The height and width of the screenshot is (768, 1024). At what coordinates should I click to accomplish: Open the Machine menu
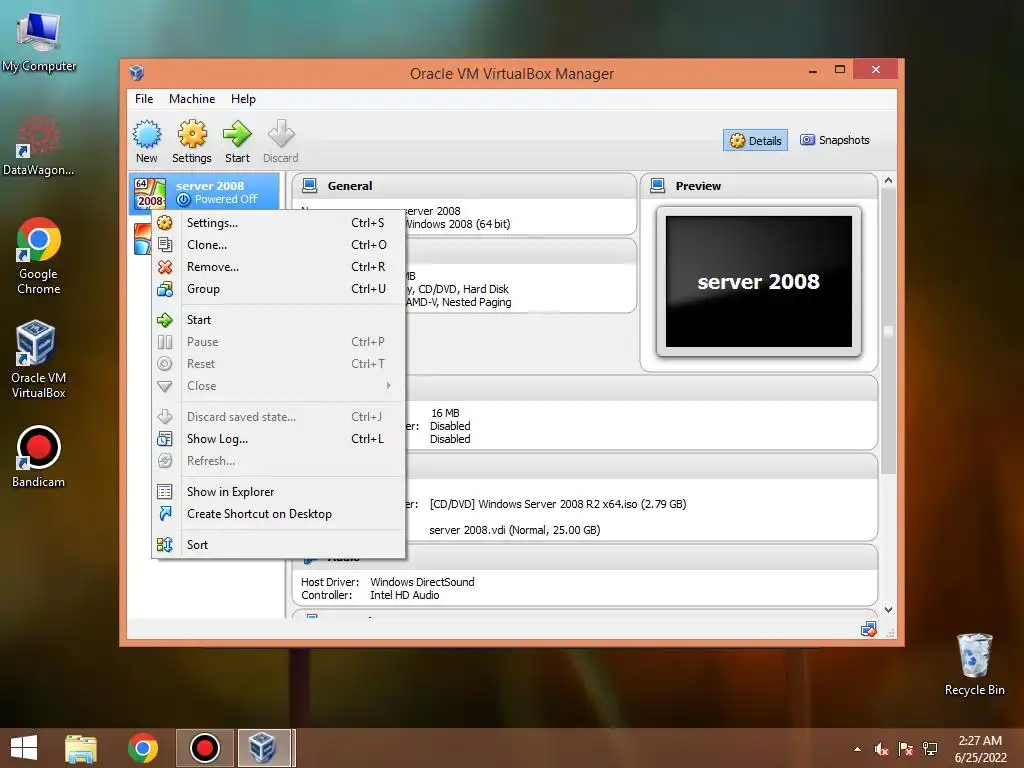[x=192, y=99]
